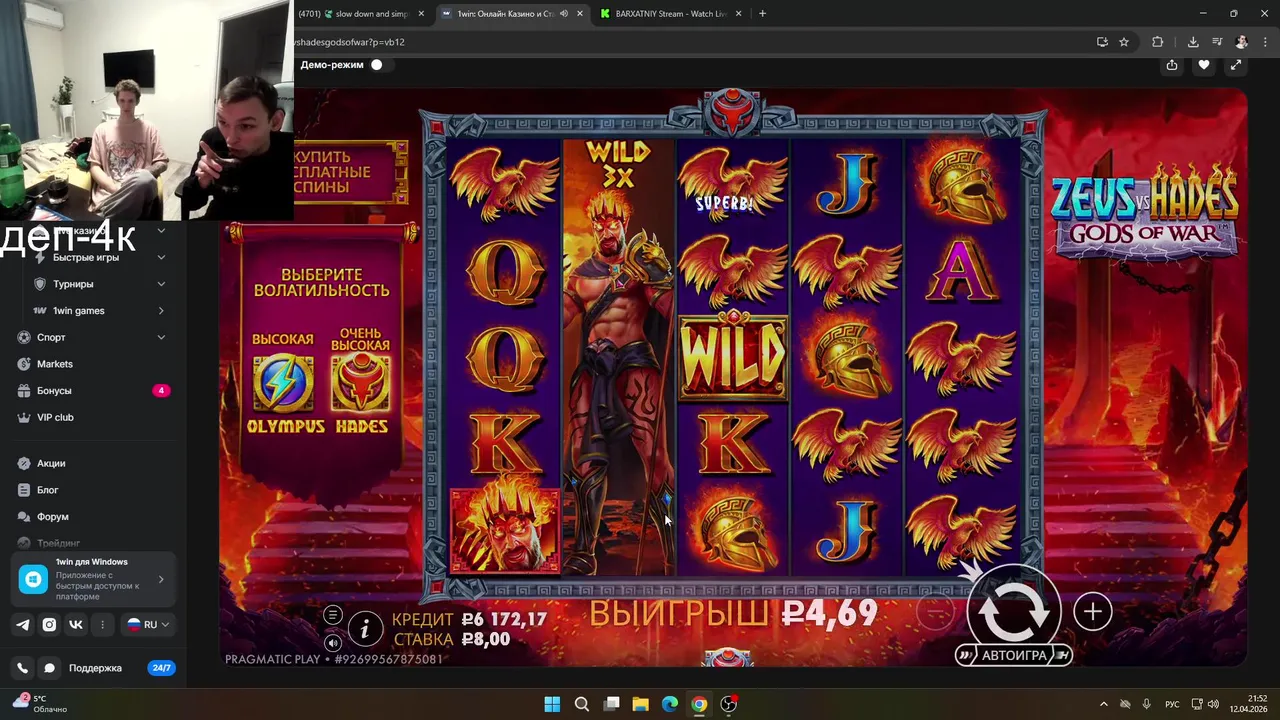Open the Бонусы badge showing 4

pos(161,391)
